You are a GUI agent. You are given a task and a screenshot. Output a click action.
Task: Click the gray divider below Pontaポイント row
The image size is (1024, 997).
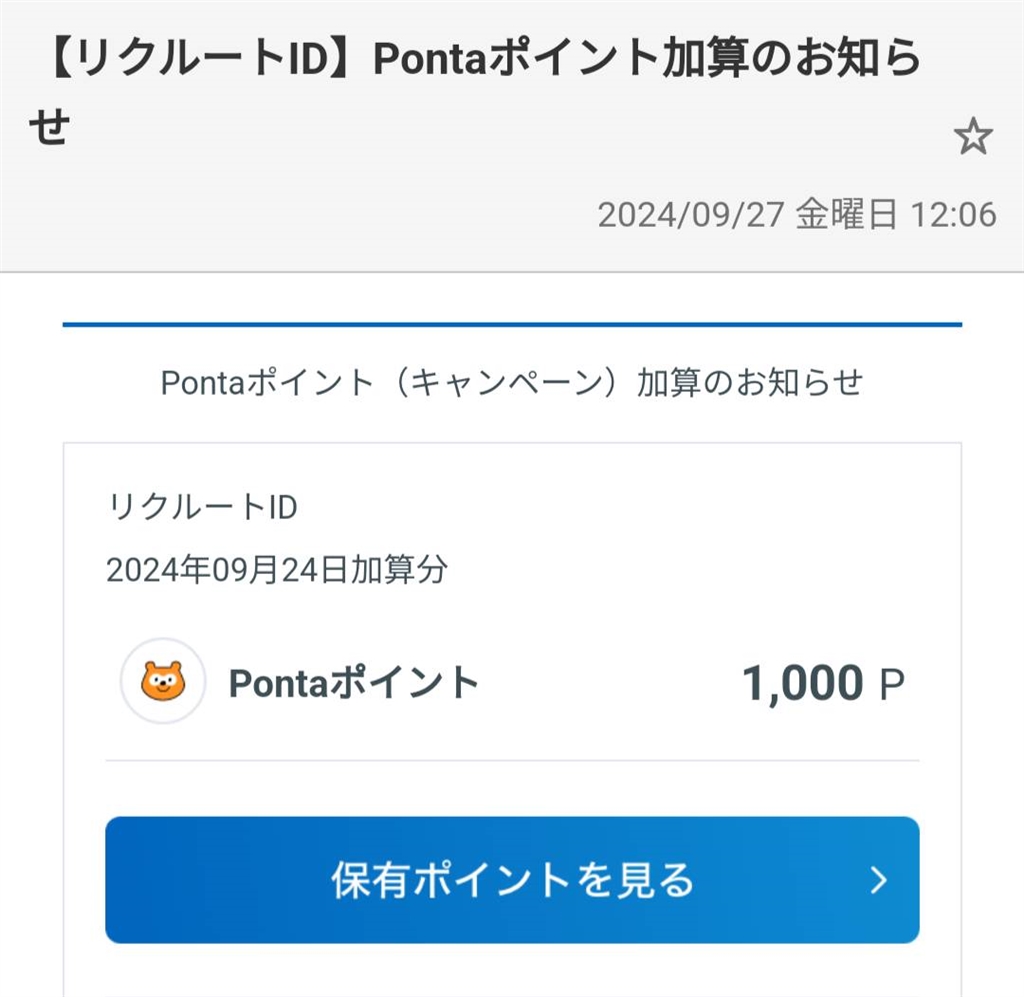pos(511,760)
